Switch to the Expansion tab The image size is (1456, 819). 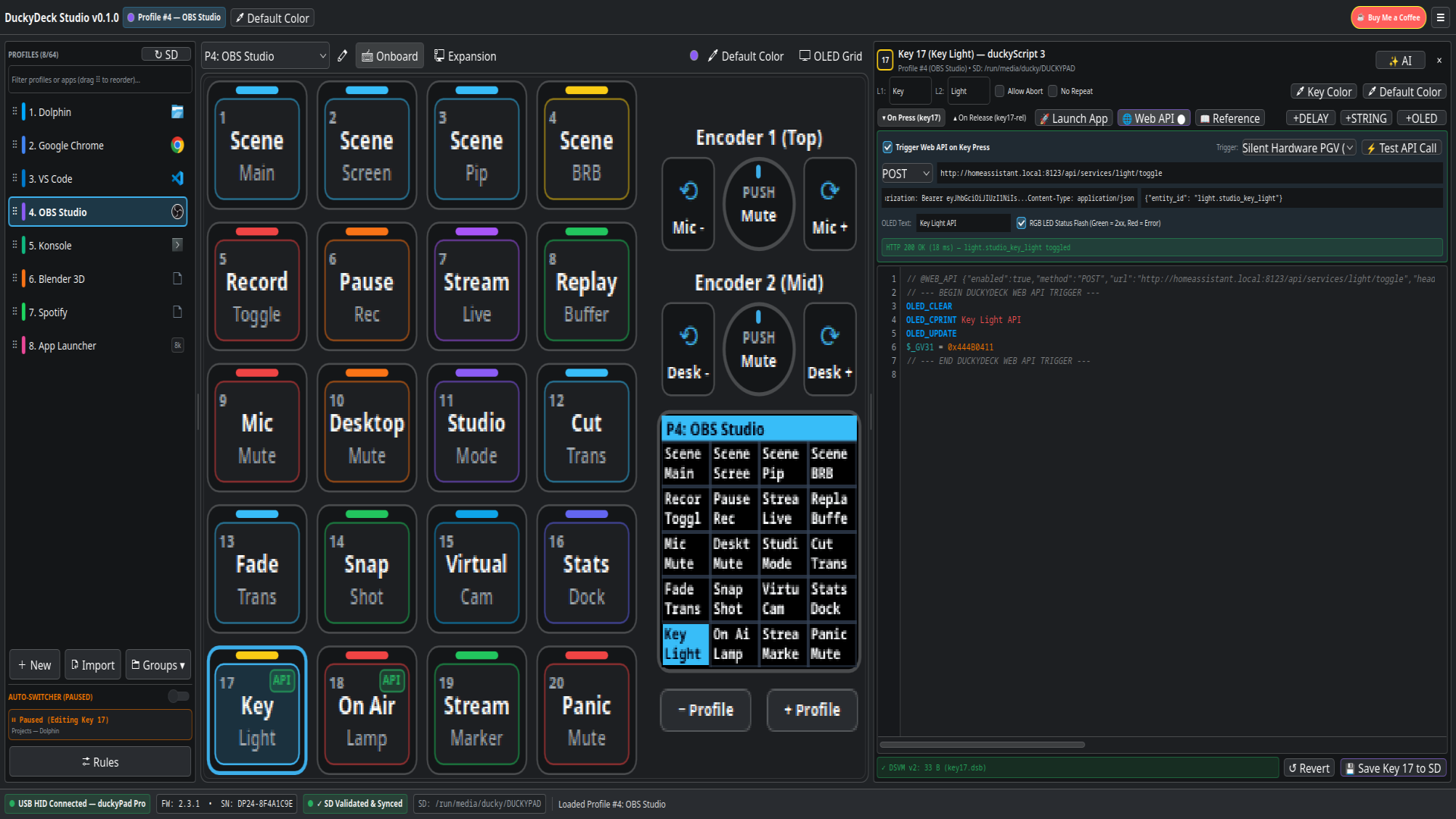(465, 56)
